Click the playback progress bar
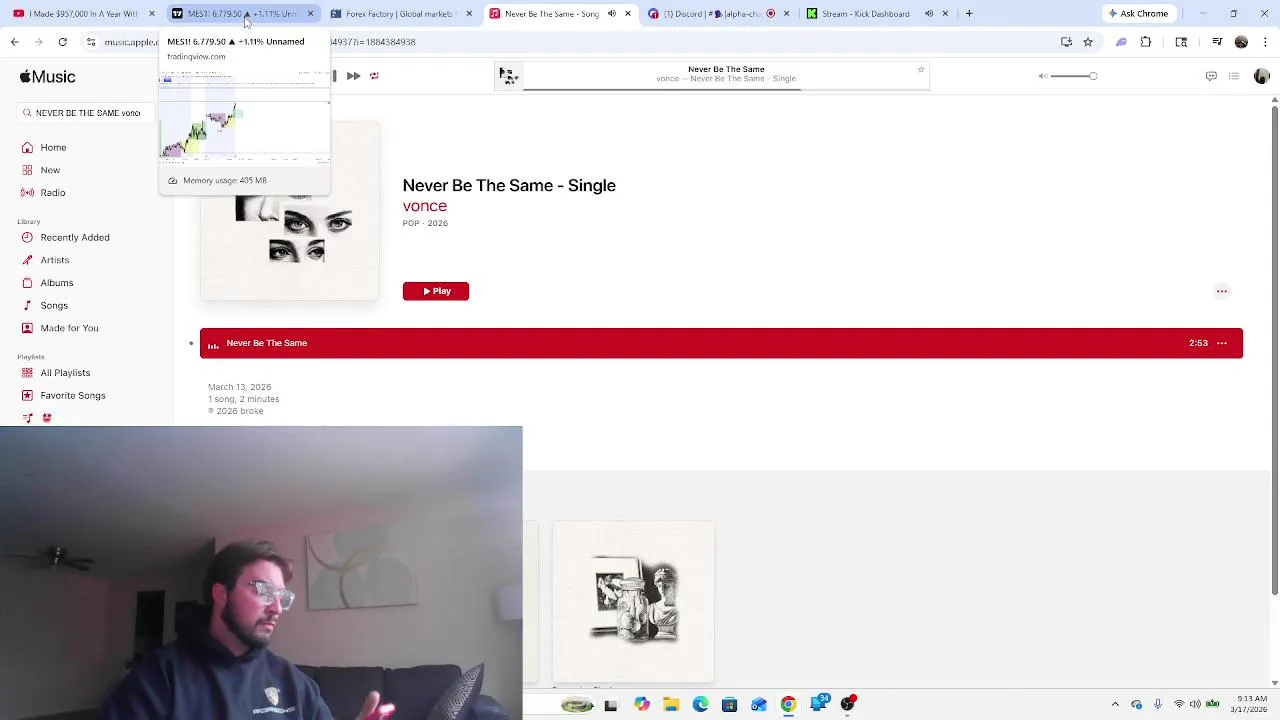Image resolution: width=1280 pixels, height=720 pixels. click(x=726, y=89)
